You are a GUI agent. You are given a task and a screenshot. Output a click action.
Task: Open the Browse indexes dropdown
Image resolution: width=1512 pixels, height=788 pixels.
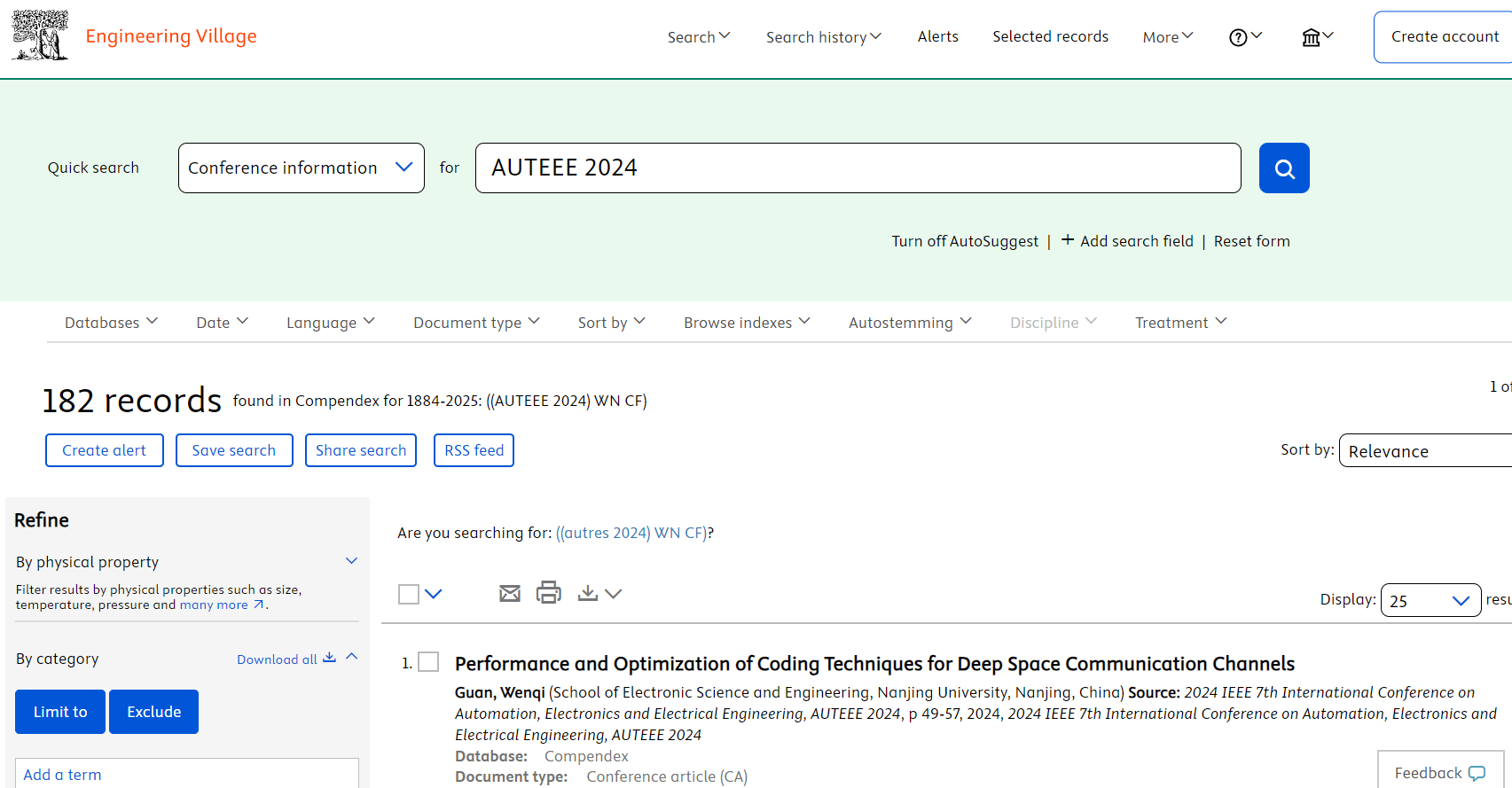747,323
